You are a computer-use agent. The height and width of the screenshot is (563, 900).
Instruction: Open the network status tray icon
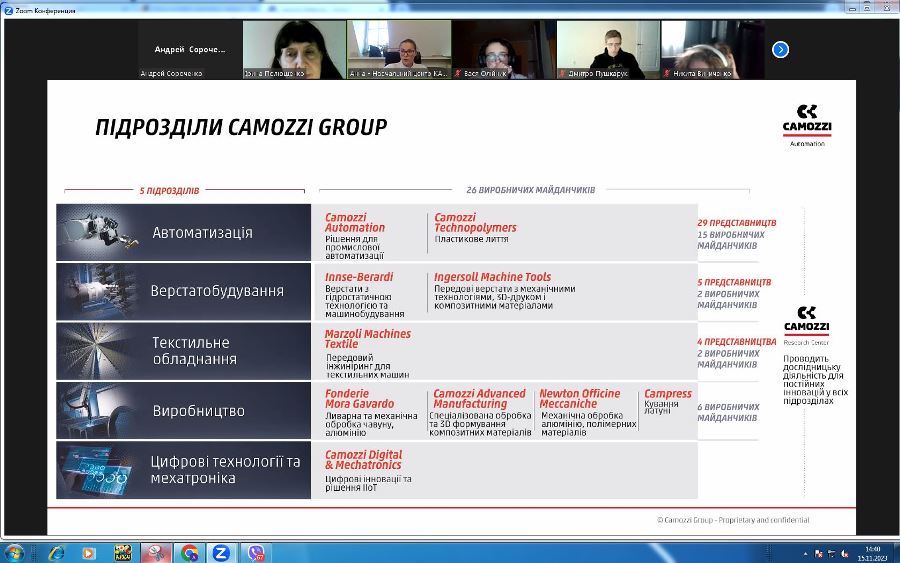pyautogui.click(x=831, y=554)
